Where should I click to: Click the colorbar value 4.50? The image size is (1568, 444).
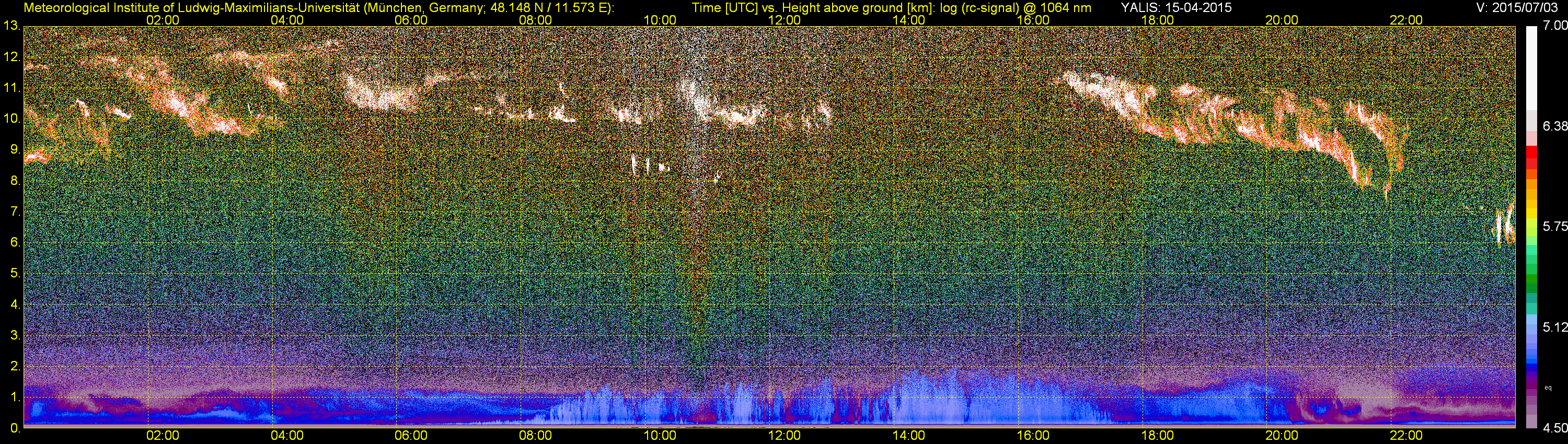1555,428
